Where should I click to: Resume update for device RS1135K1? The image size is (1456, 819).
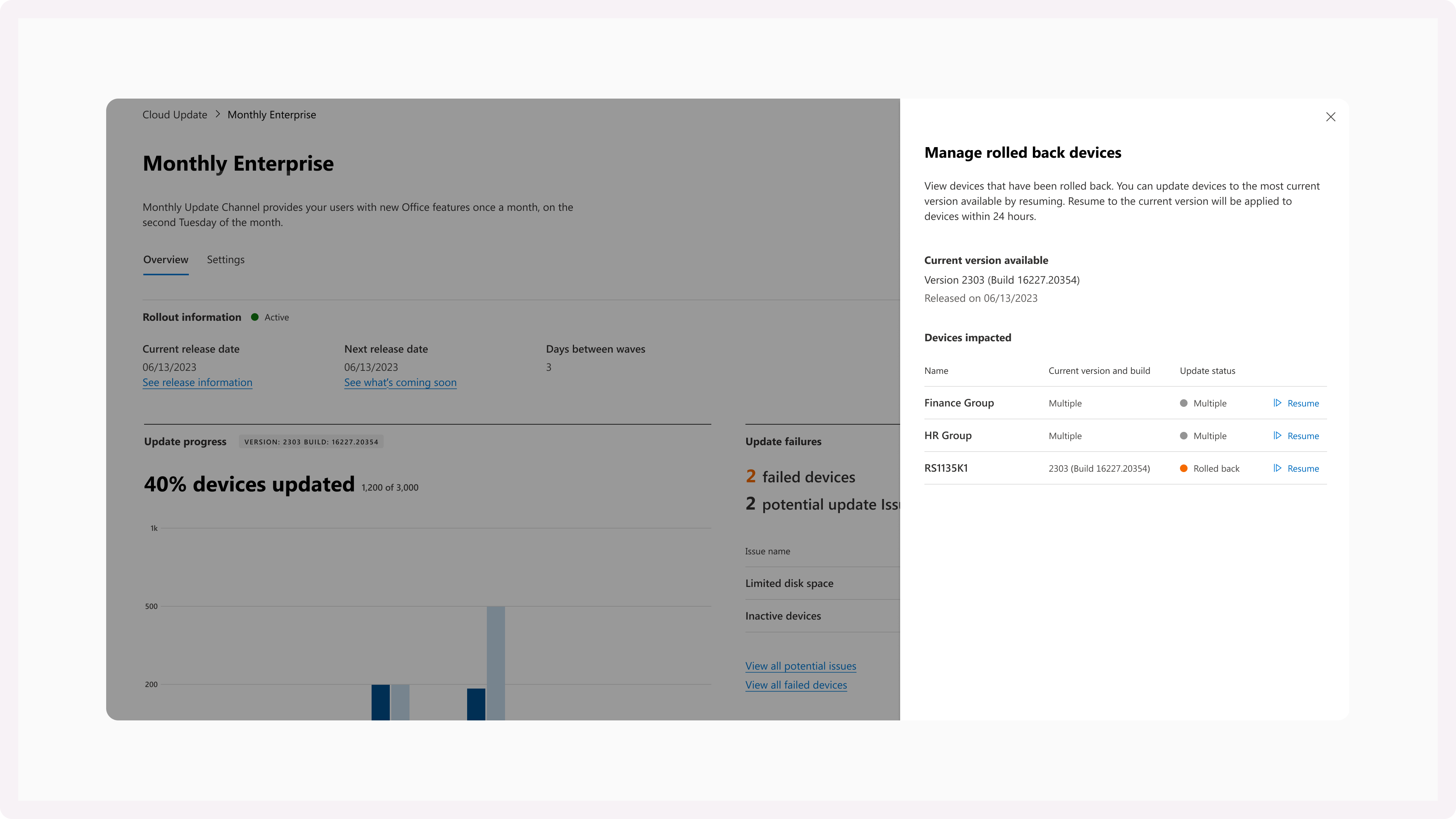[1296, 469]
